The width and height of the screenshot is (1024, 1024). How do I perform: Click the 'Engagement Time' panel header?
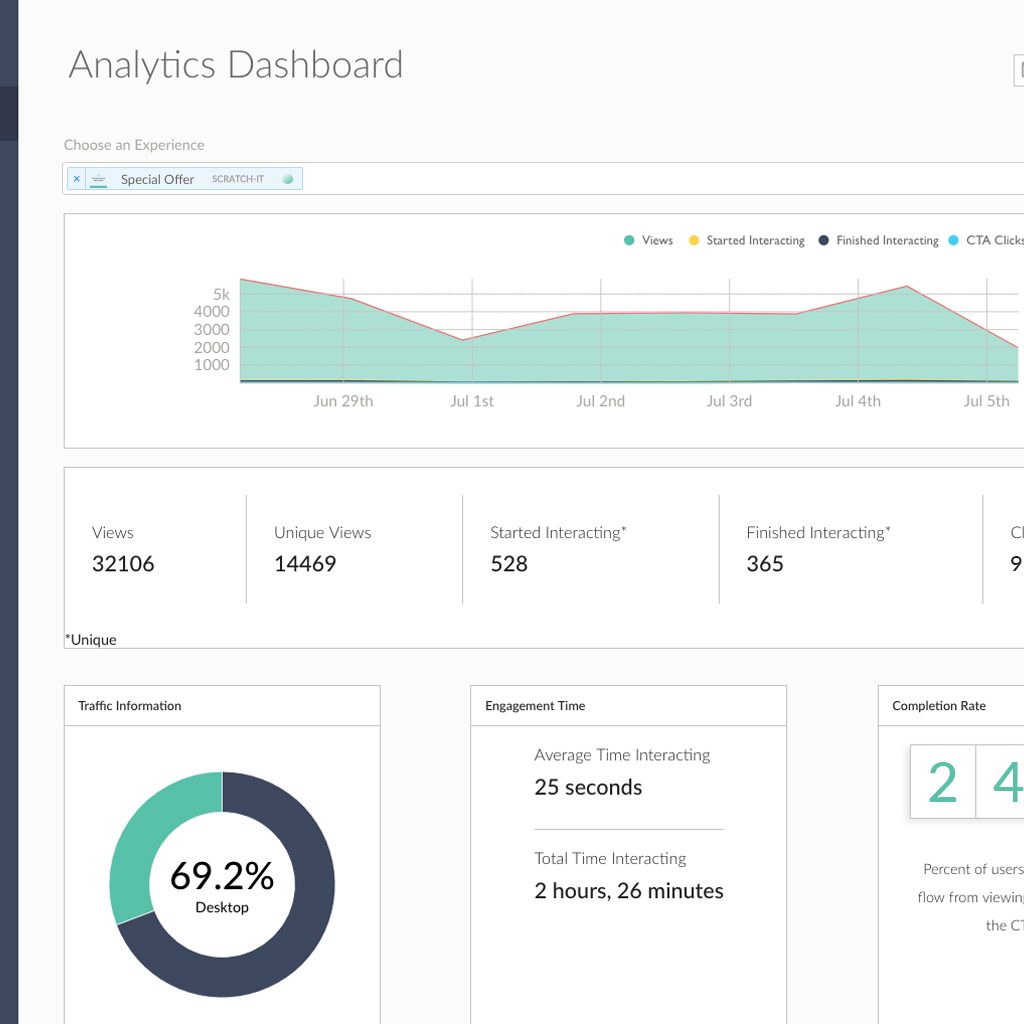point(535,706)
